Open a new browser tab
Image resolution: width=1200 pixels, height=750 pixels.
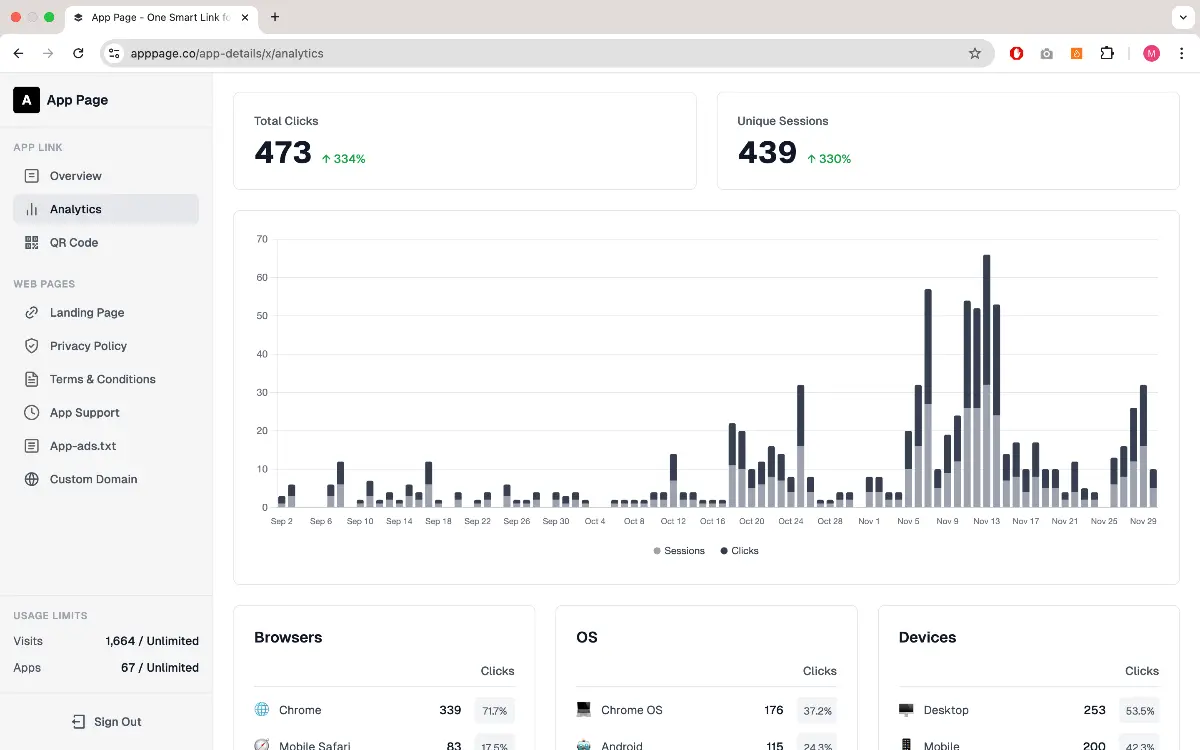pos(275,17)
